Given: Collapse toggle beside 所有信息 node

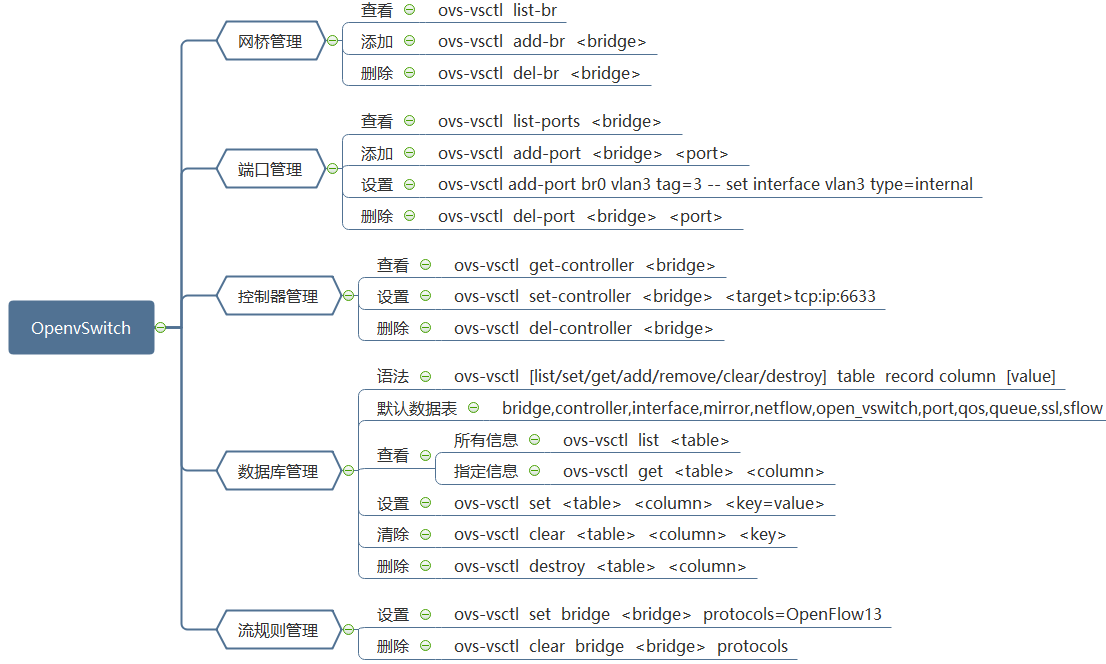Looking at the screenshot, I should click(535, 440).
